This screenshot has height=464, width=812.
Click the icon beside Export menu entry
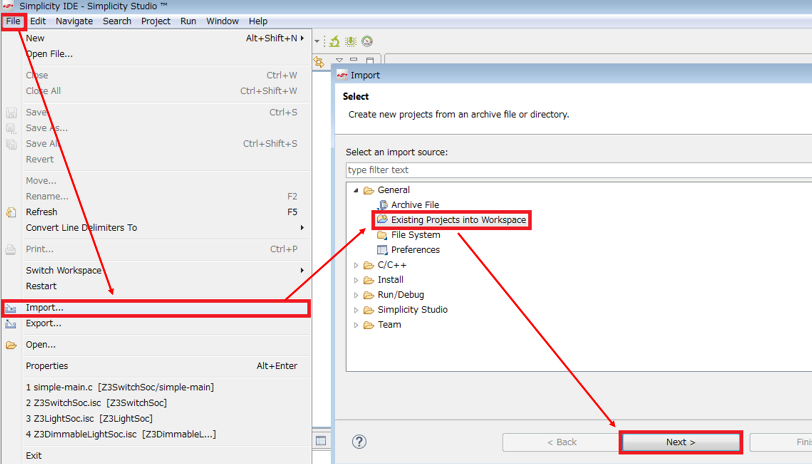[11, 324]
